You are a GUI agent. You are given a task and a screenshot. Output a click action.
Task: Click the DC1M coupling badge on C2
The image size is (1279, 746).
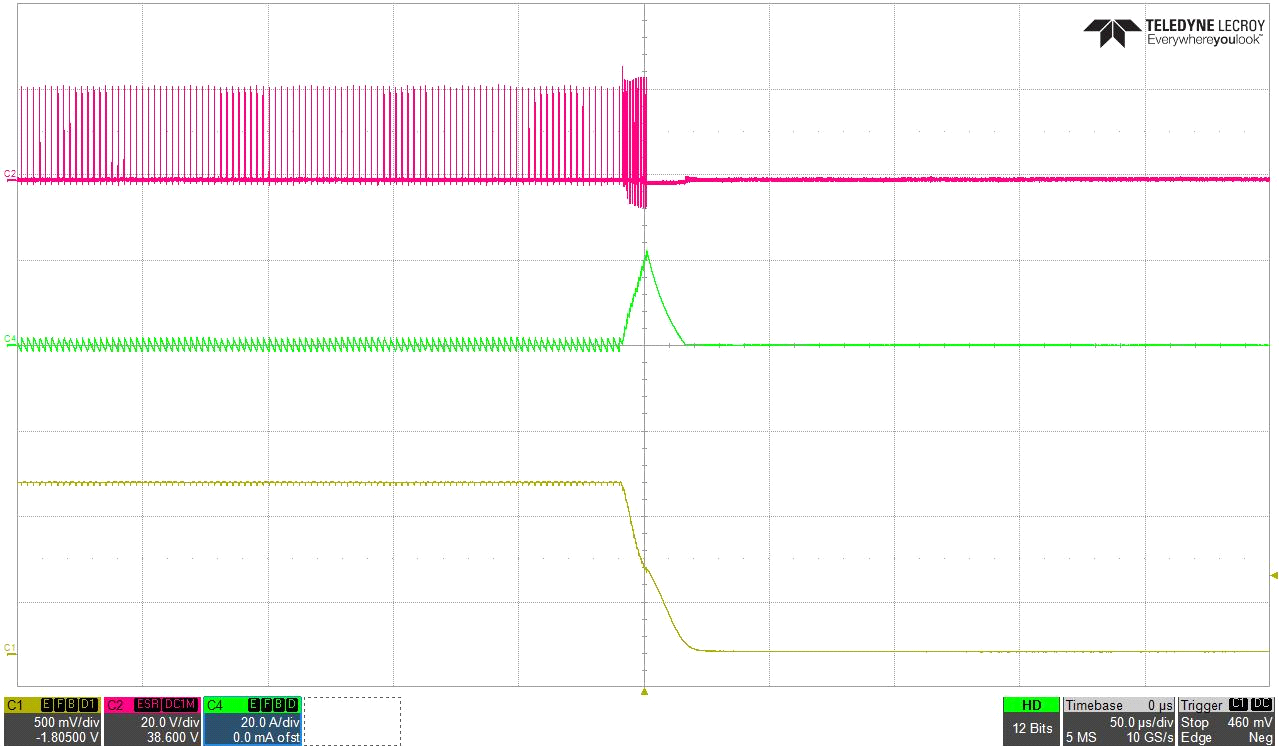tap(181, 705)
